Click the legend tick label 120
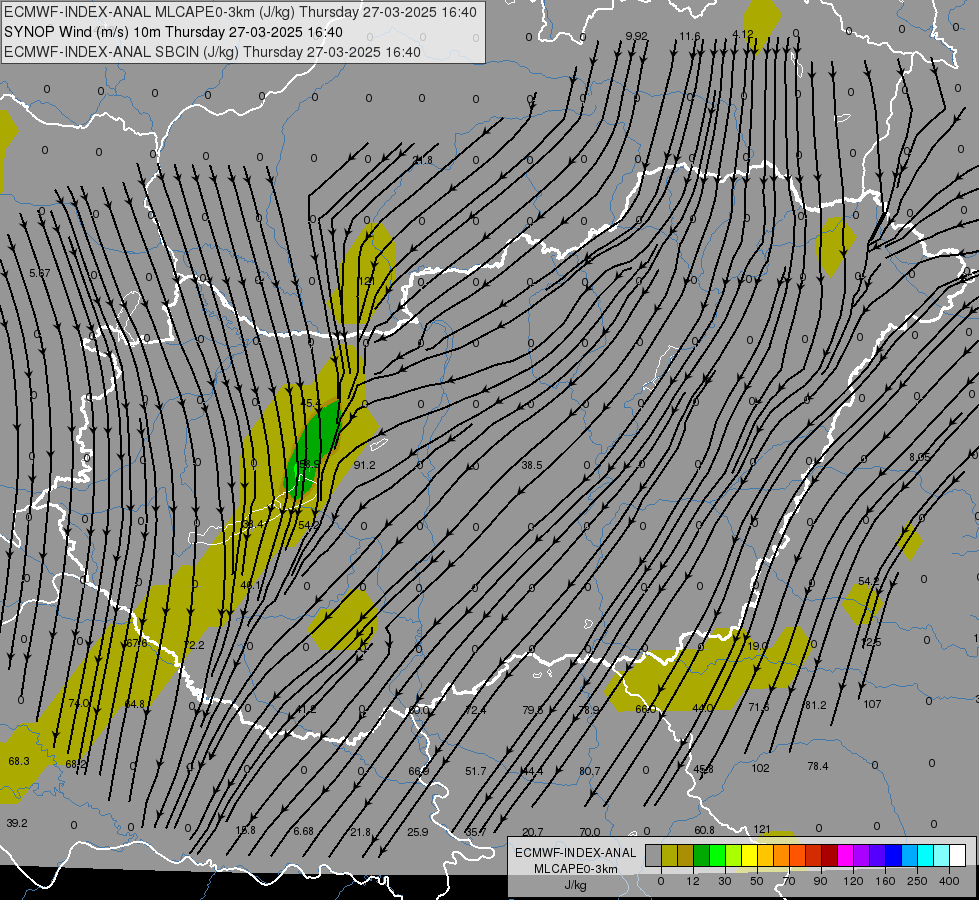Image resolution: width=979 pixels, height=900 pixels. 853,881
